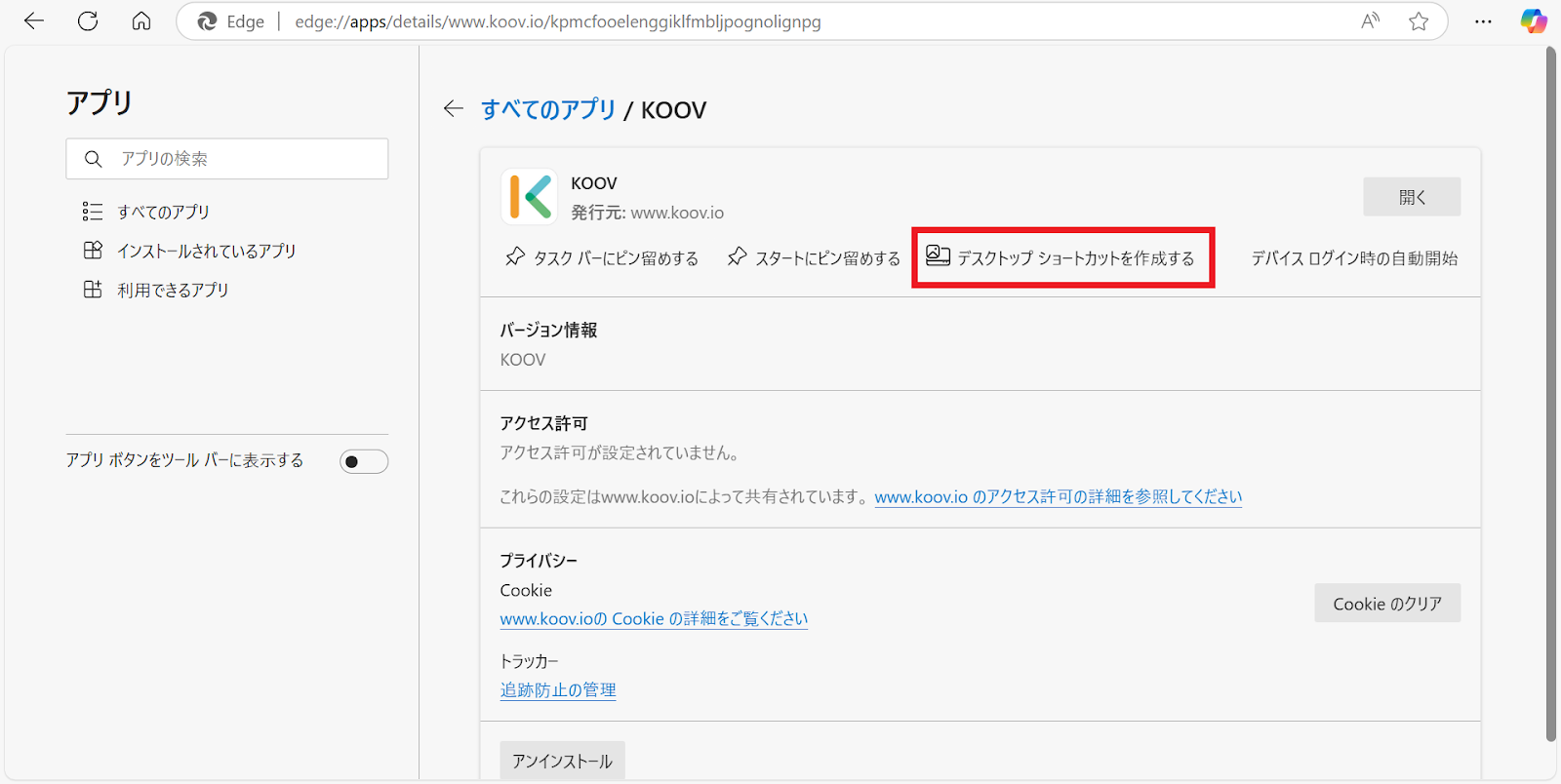Select すべてのアプリ in the sidebar
Viewport: 1561px width, 784px height.
point(164,212)
